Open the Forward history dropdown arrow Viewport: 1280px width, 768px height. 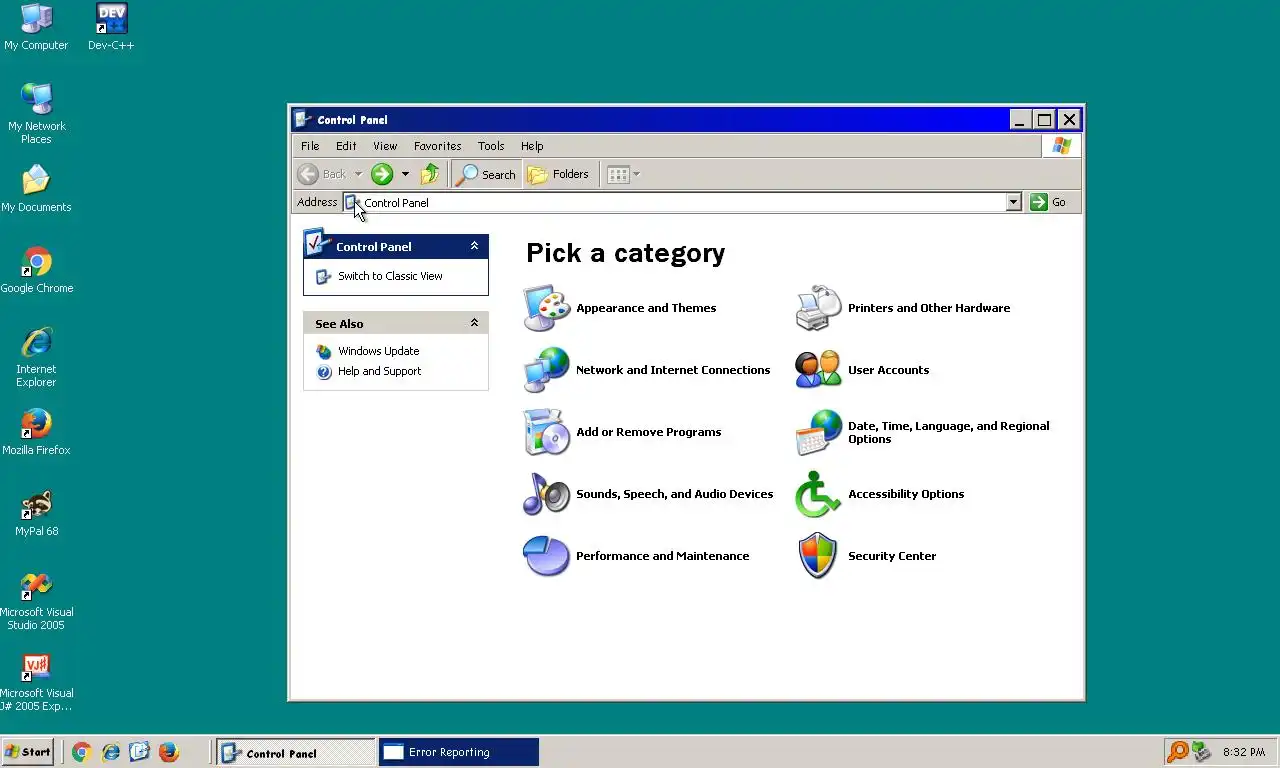click(405, 174)
